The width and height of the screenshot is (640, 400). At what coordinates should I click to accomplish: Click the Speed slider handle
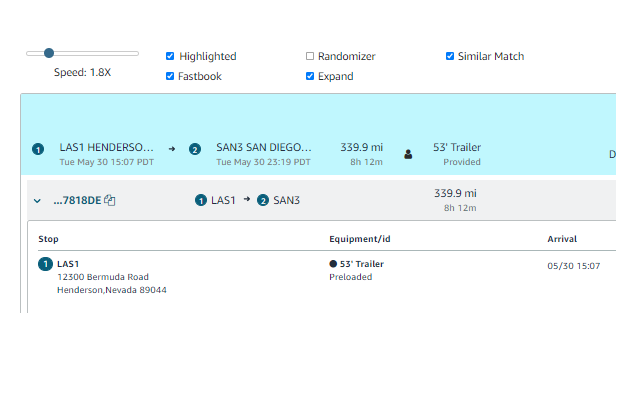[49, 53]
